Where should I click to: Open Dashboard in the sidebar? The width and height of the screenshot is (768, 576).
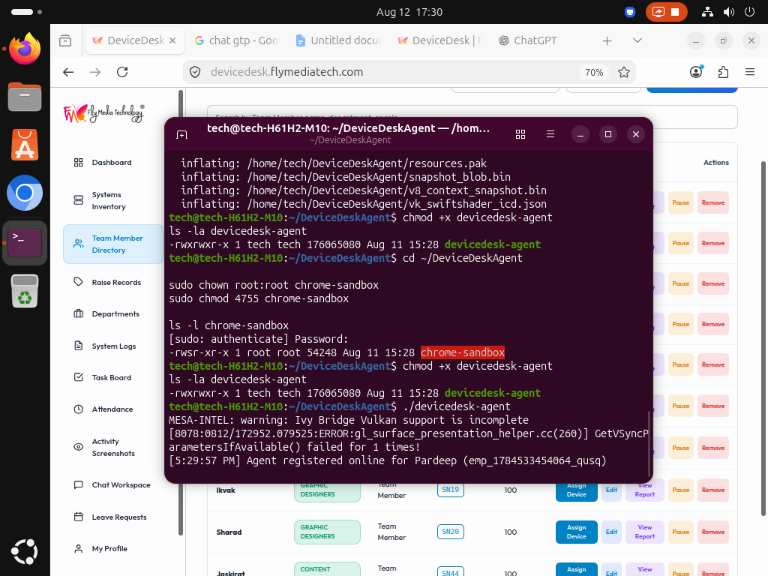point(112,163)
